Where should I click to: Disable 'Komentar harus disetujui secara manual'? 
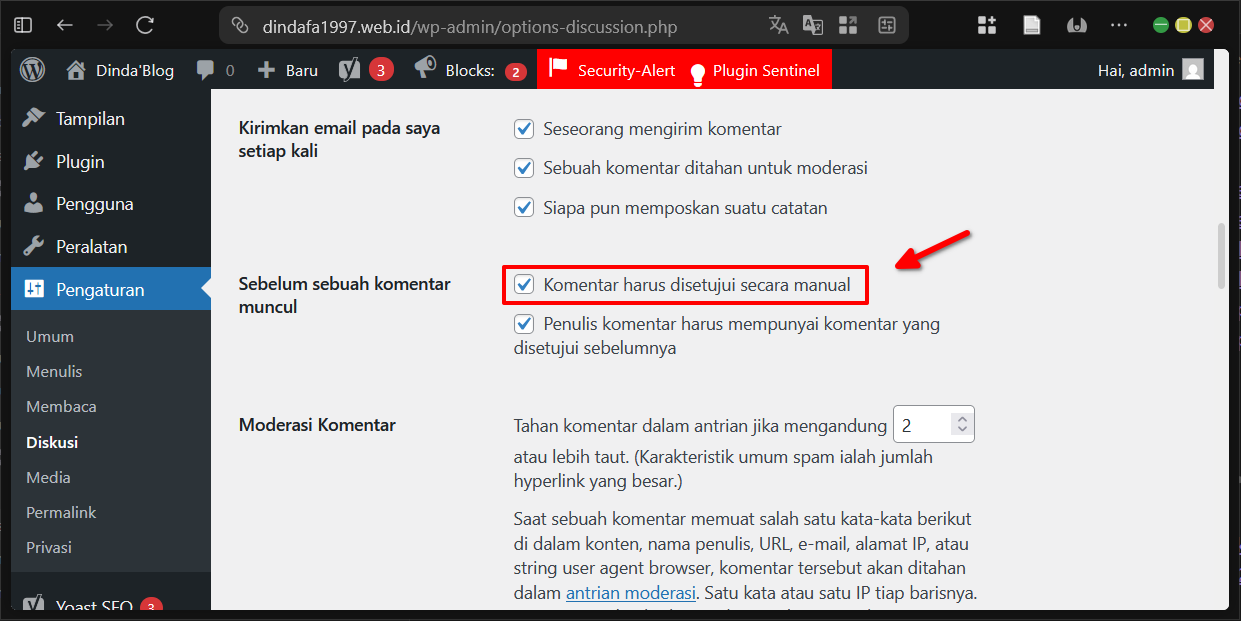point(524,284)
